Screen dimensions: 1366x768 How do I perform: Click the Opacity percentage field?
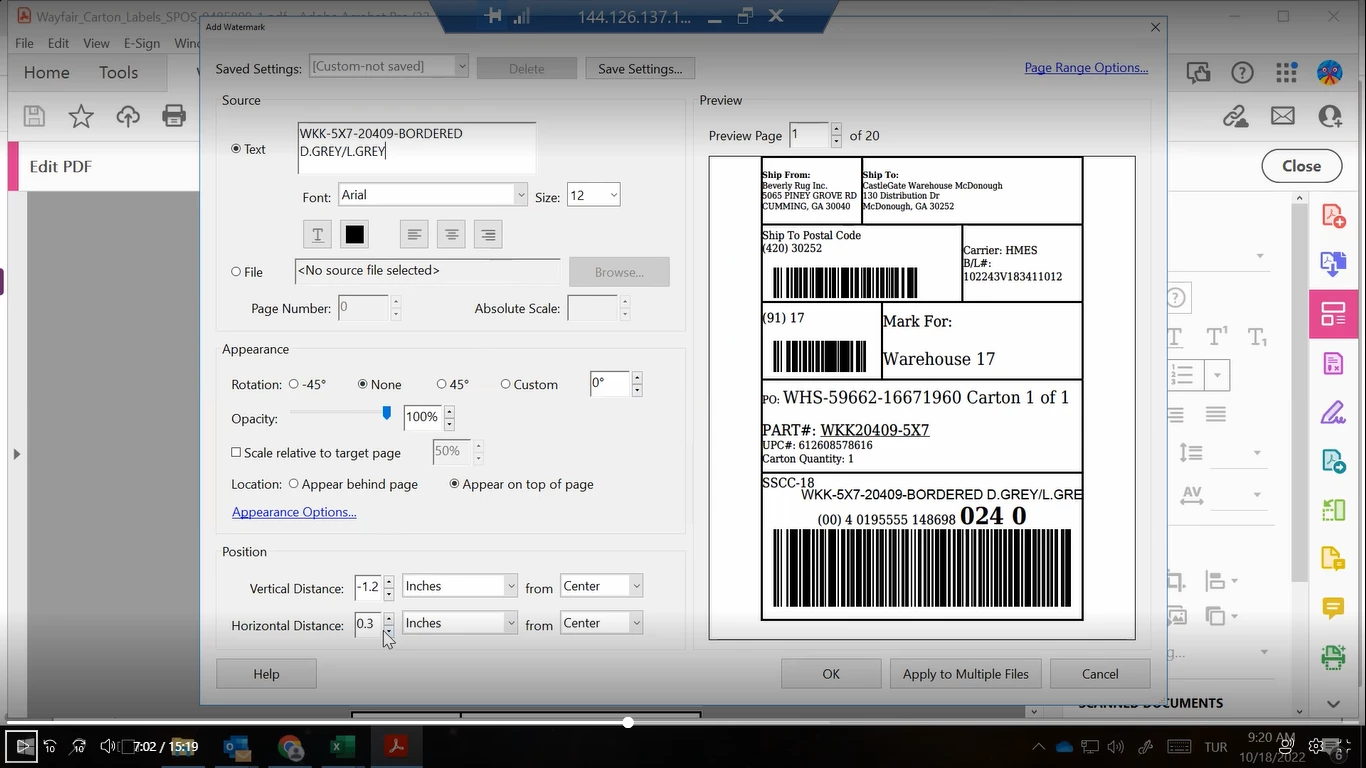(x=423, y=417)
